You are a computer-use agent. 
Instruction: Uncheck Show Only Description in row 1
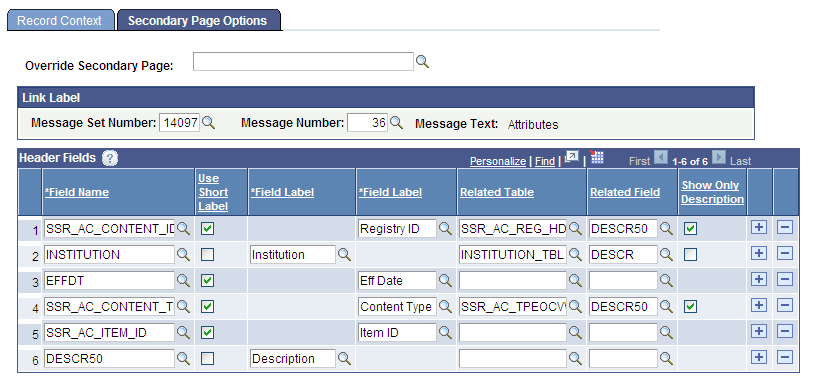coord(691,229)
